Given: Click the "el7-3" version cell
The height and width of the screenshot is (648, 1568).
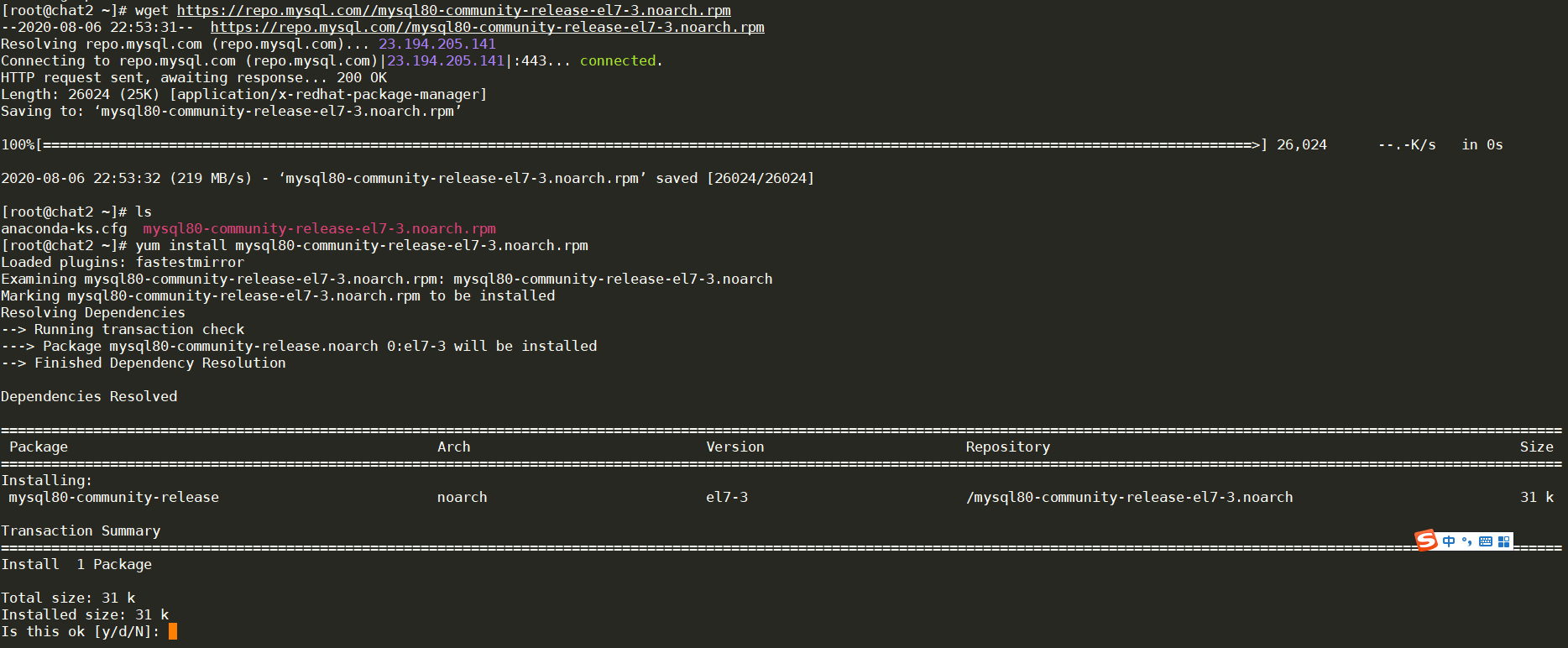Looking at the screenshot, I should (727, 497).
